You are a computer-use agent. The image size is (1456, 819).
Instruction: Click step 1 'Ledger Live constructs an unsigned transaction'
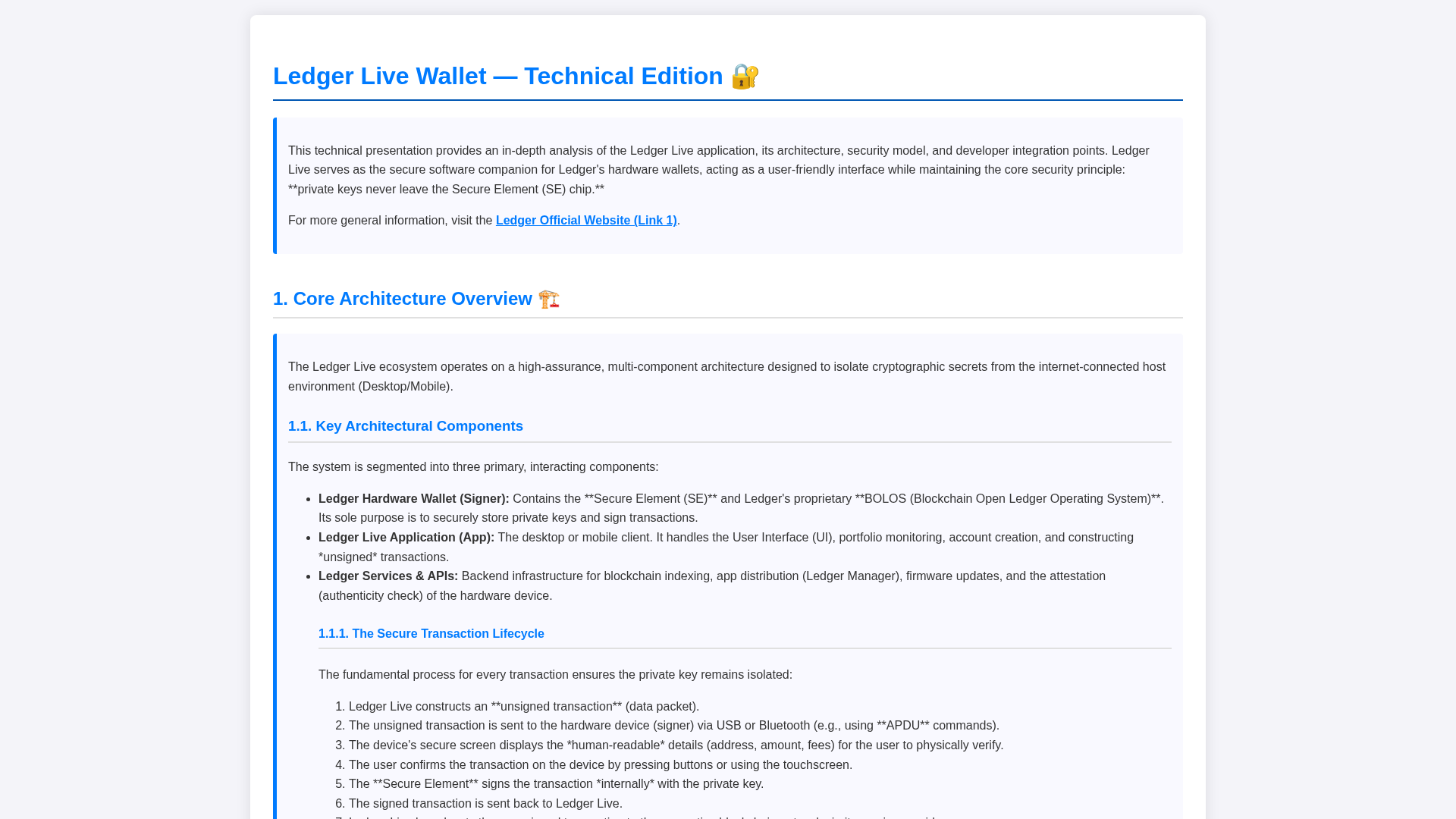click(524, 707)
